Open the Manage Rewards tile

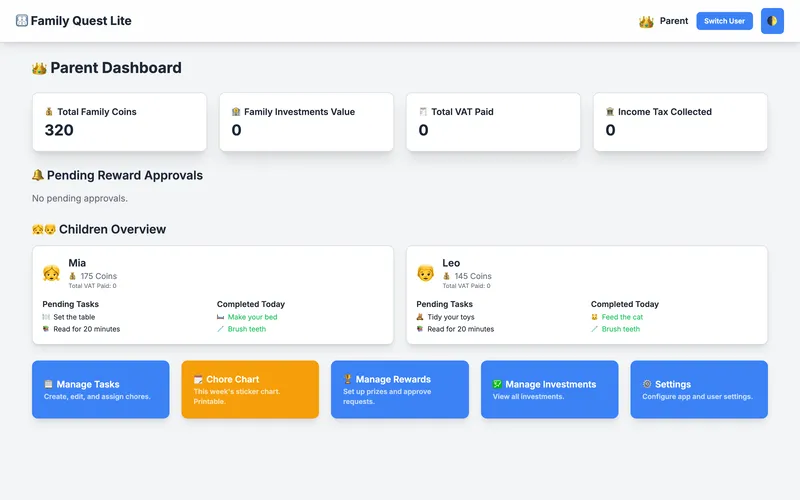tap(399, 389)
